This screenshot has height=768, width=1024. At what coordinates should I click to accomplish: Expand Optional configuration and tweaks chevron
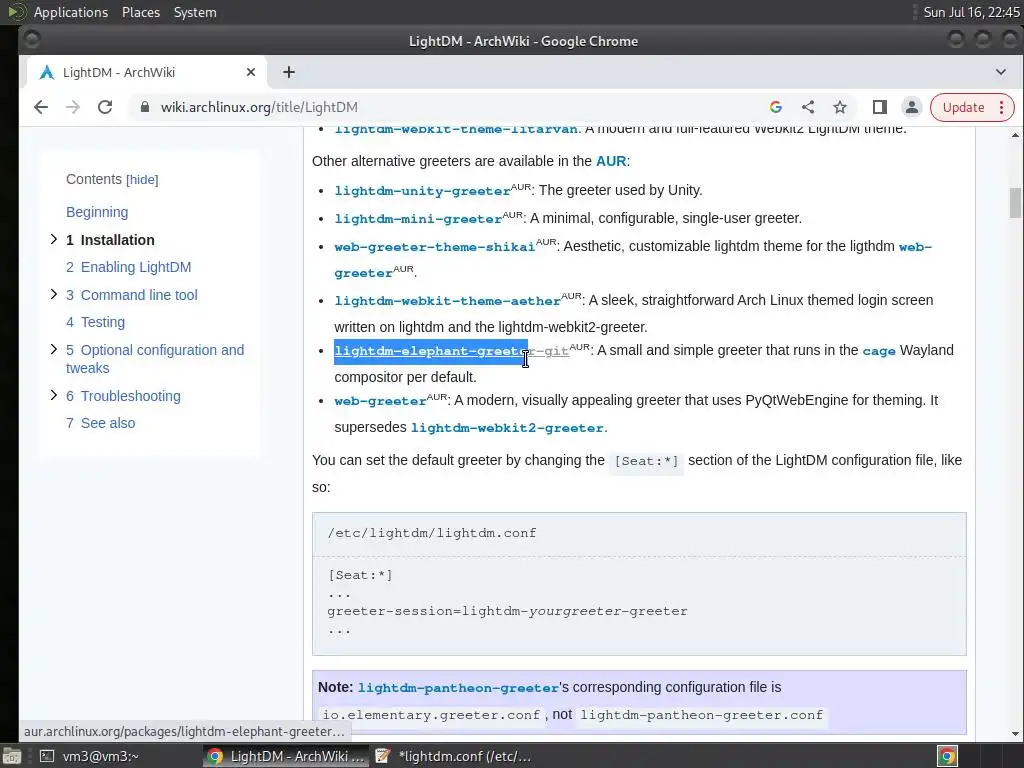pyautogui.click(x=54, y=349)
